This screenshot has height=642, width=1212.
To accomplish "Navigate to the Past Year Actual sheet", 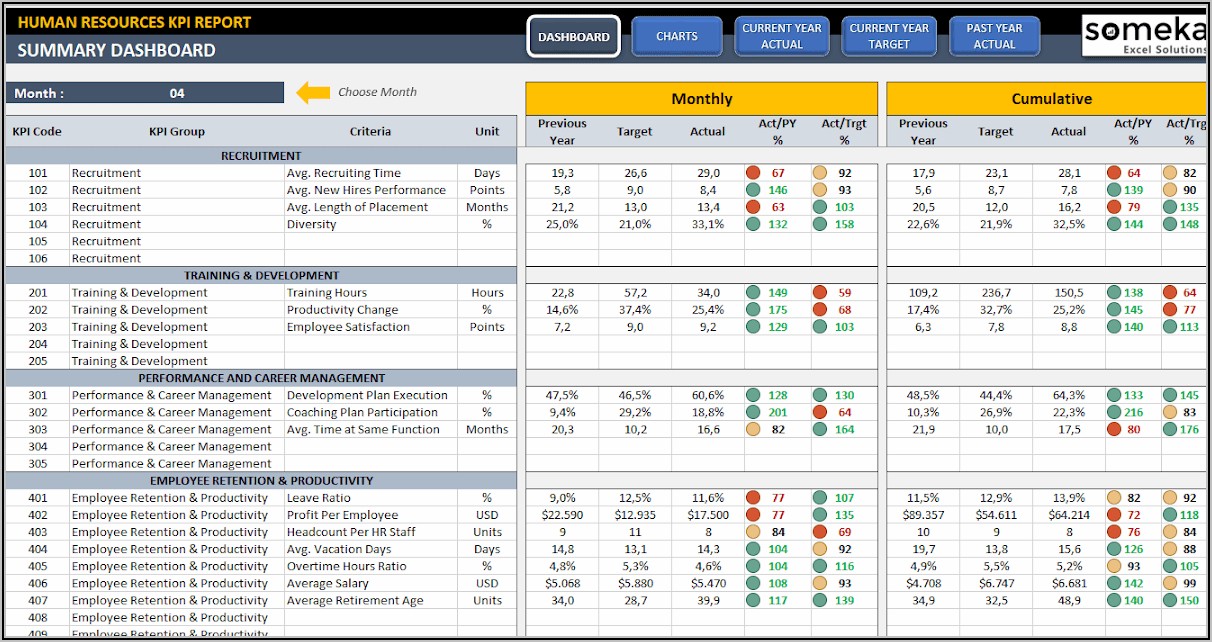I will click(x=994, y=37).
